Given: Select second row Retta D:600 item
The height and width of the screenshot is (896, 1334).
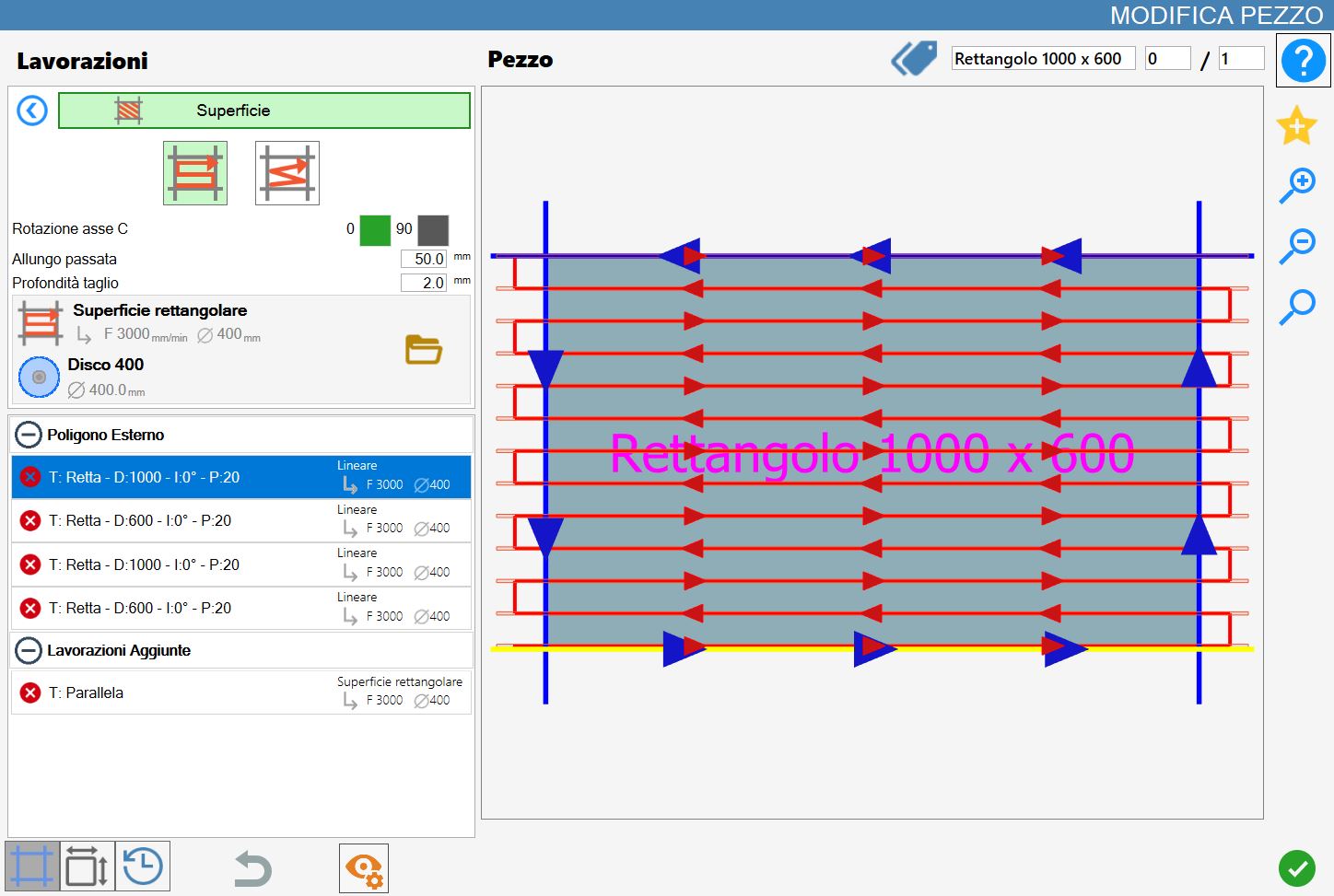Looking at the screenshot, I should pos(241,521).
